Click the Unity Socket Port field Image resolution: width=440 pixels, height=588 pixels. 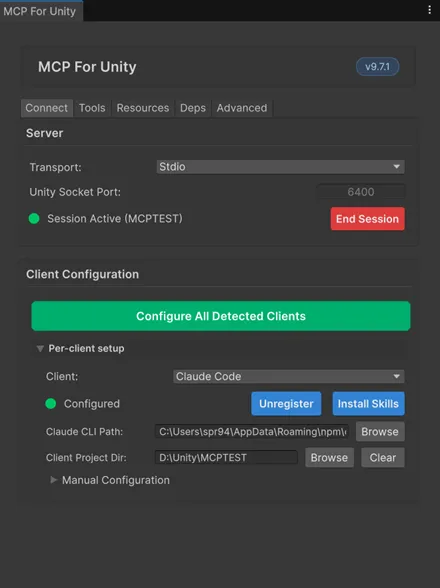361,192
